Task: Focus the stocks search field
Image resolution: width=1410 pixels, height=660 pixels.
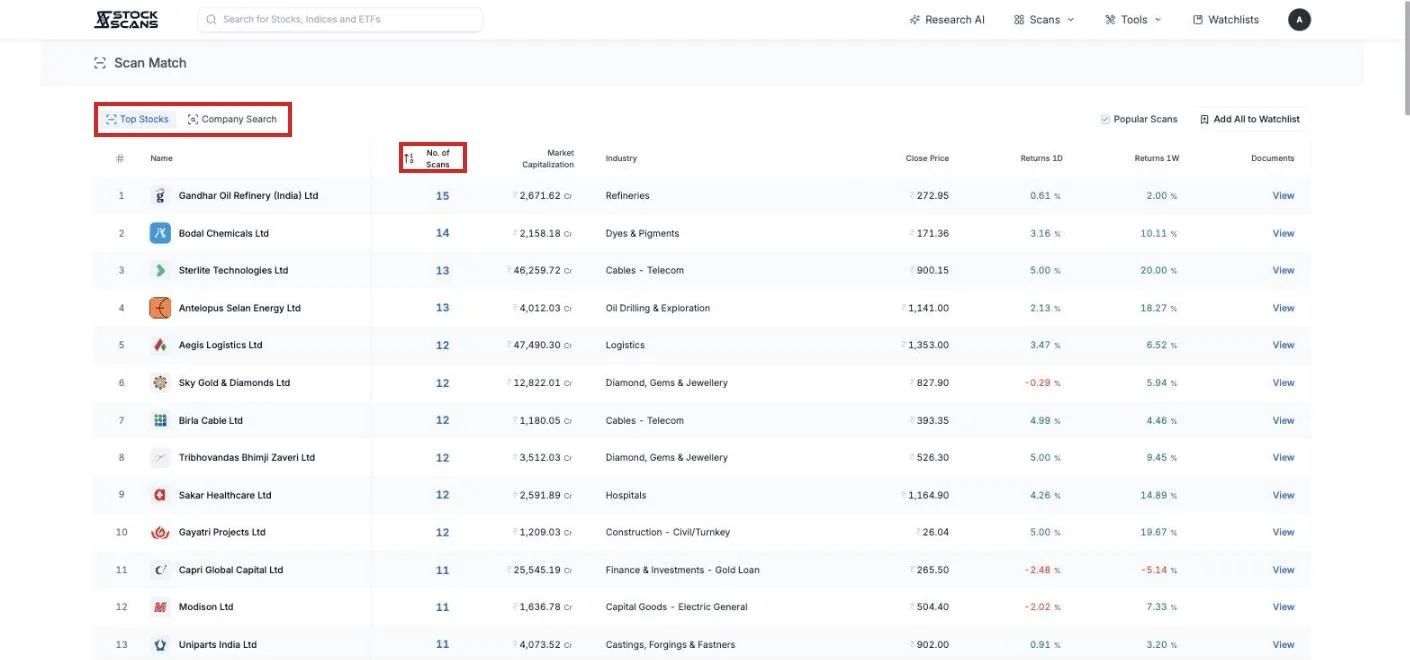Action: point(340,19)
